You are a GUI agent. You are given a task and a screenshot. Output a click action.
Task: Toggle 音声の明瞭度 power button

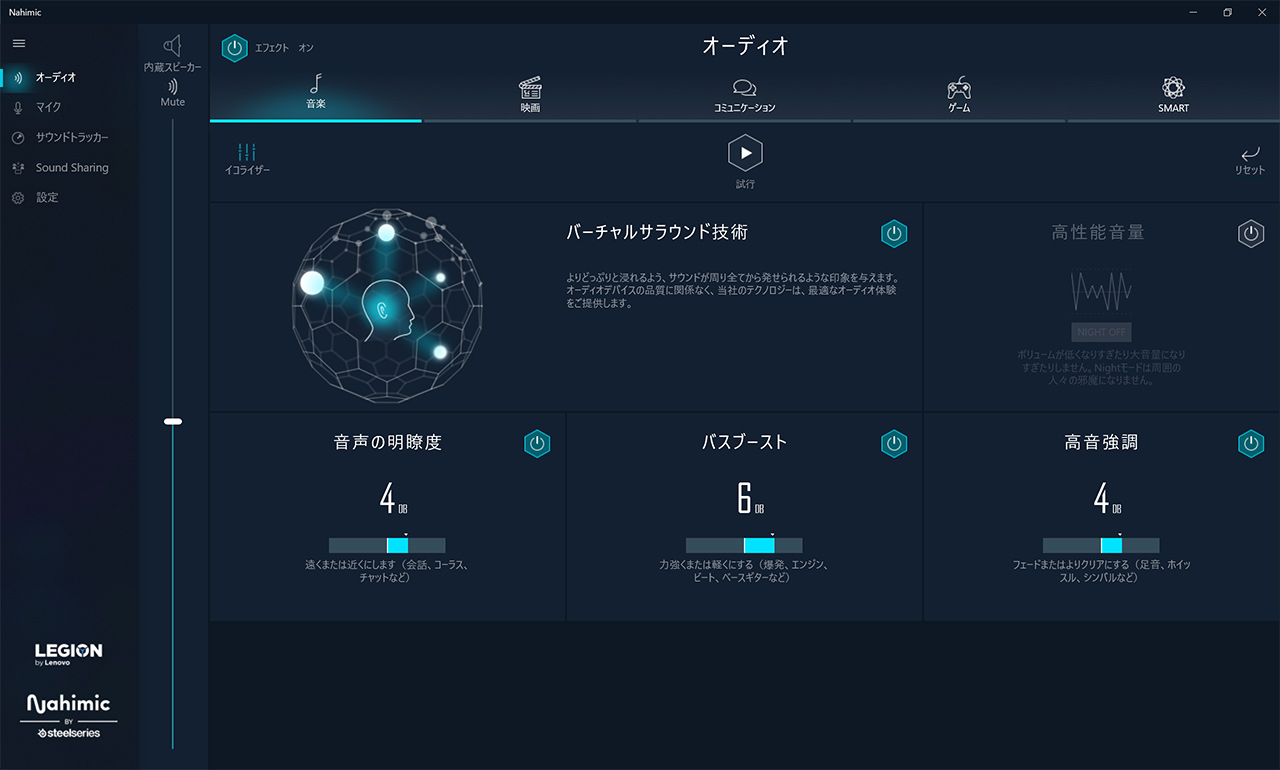(537, 444)
